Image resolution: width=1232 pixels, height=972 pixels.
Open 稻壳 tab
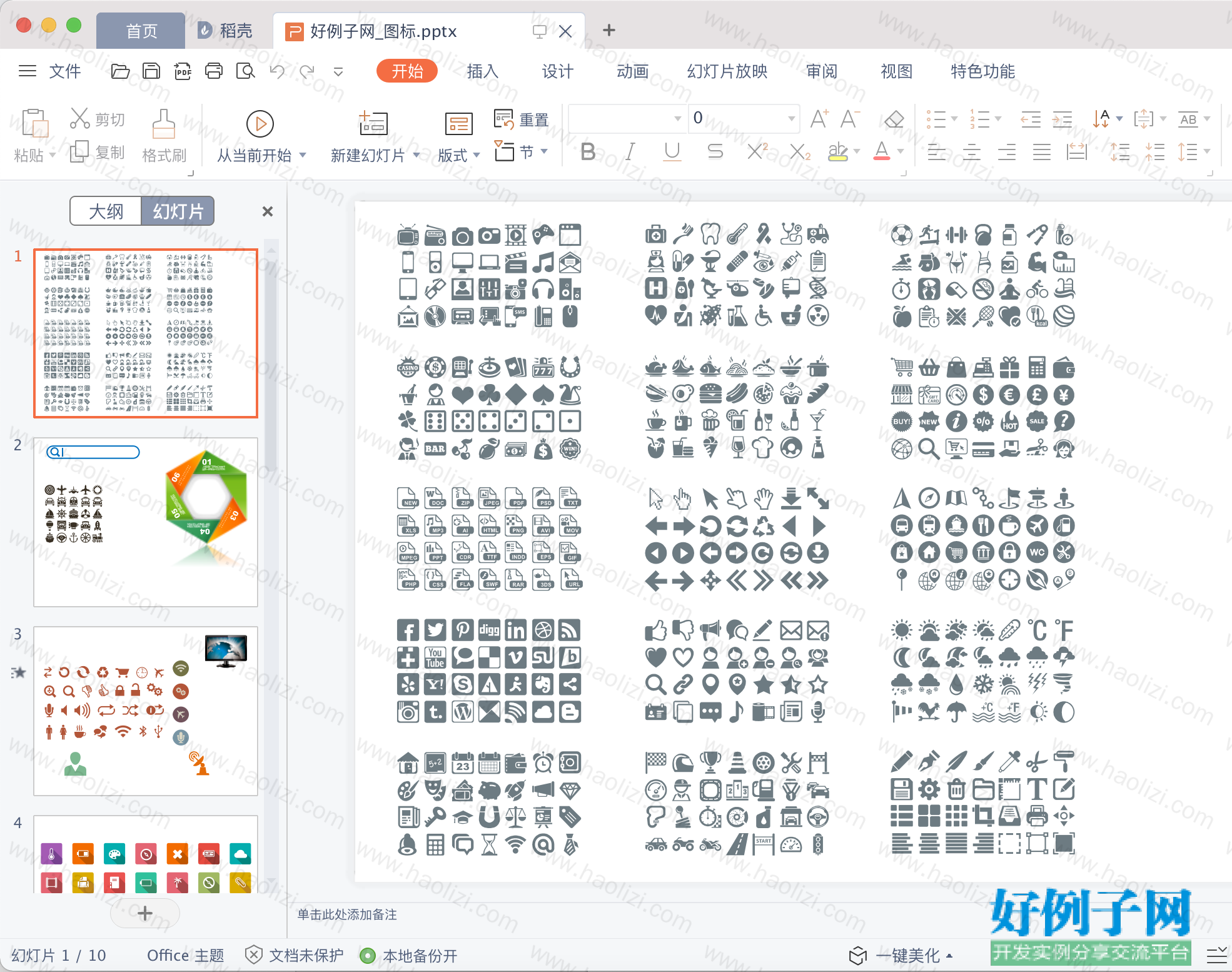point(226,31)
